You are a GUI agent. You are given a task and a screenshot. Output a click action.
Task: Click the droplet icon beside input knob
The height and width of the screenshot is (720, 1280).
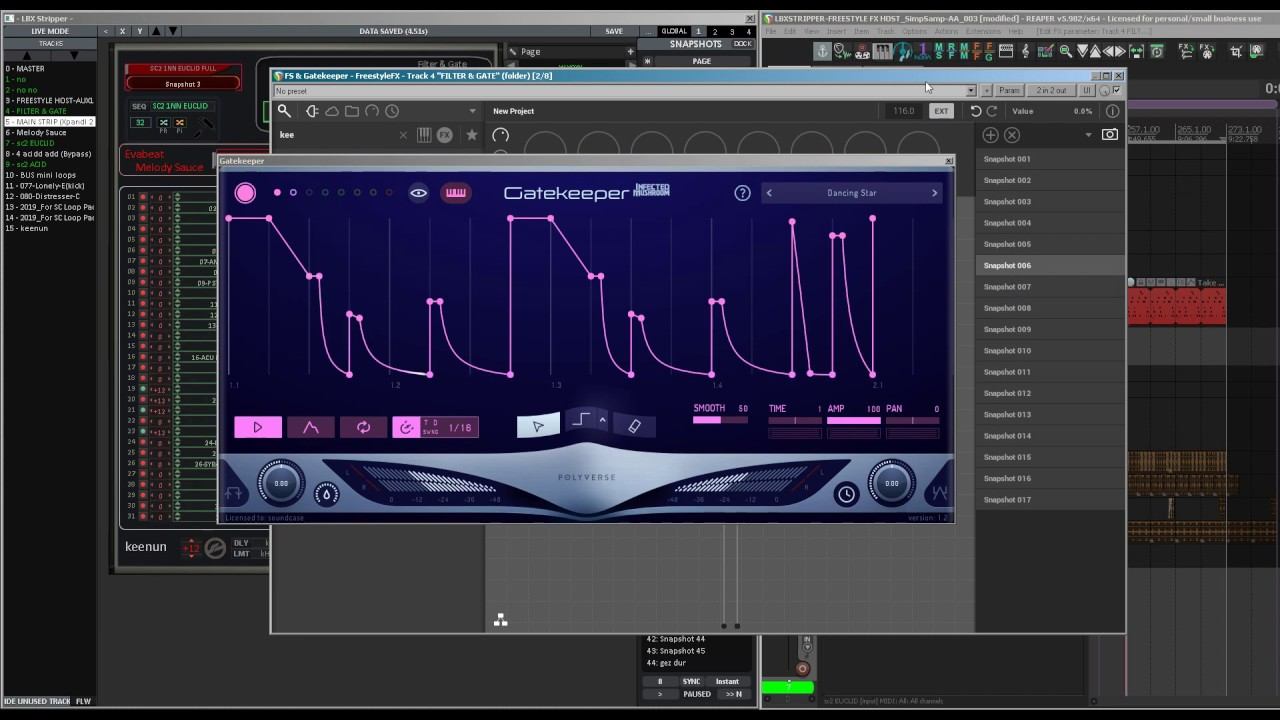click(x=326, y=493)
